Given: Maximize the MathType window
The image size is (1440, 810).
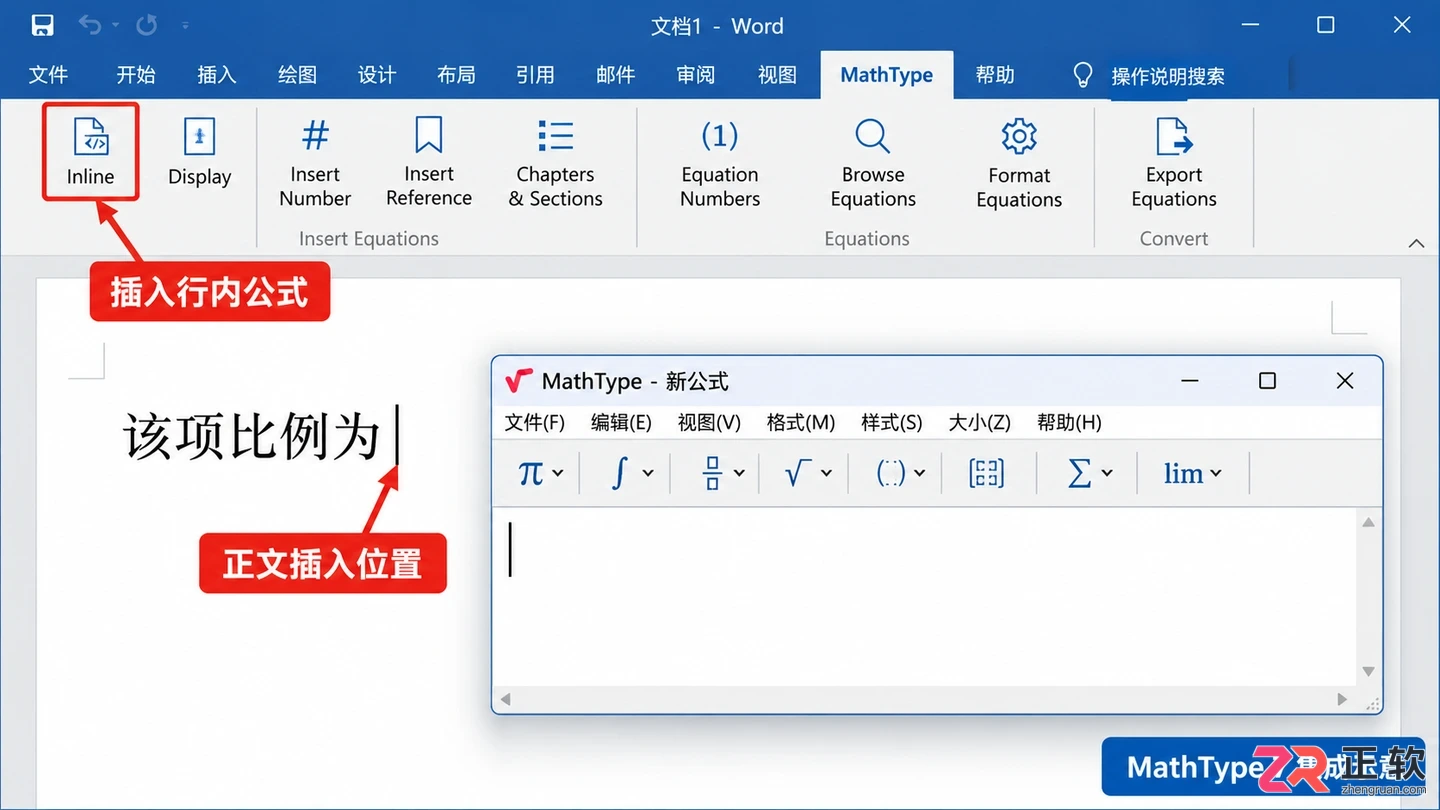Looking at the screenshot, I should (x=1267, y=380).
